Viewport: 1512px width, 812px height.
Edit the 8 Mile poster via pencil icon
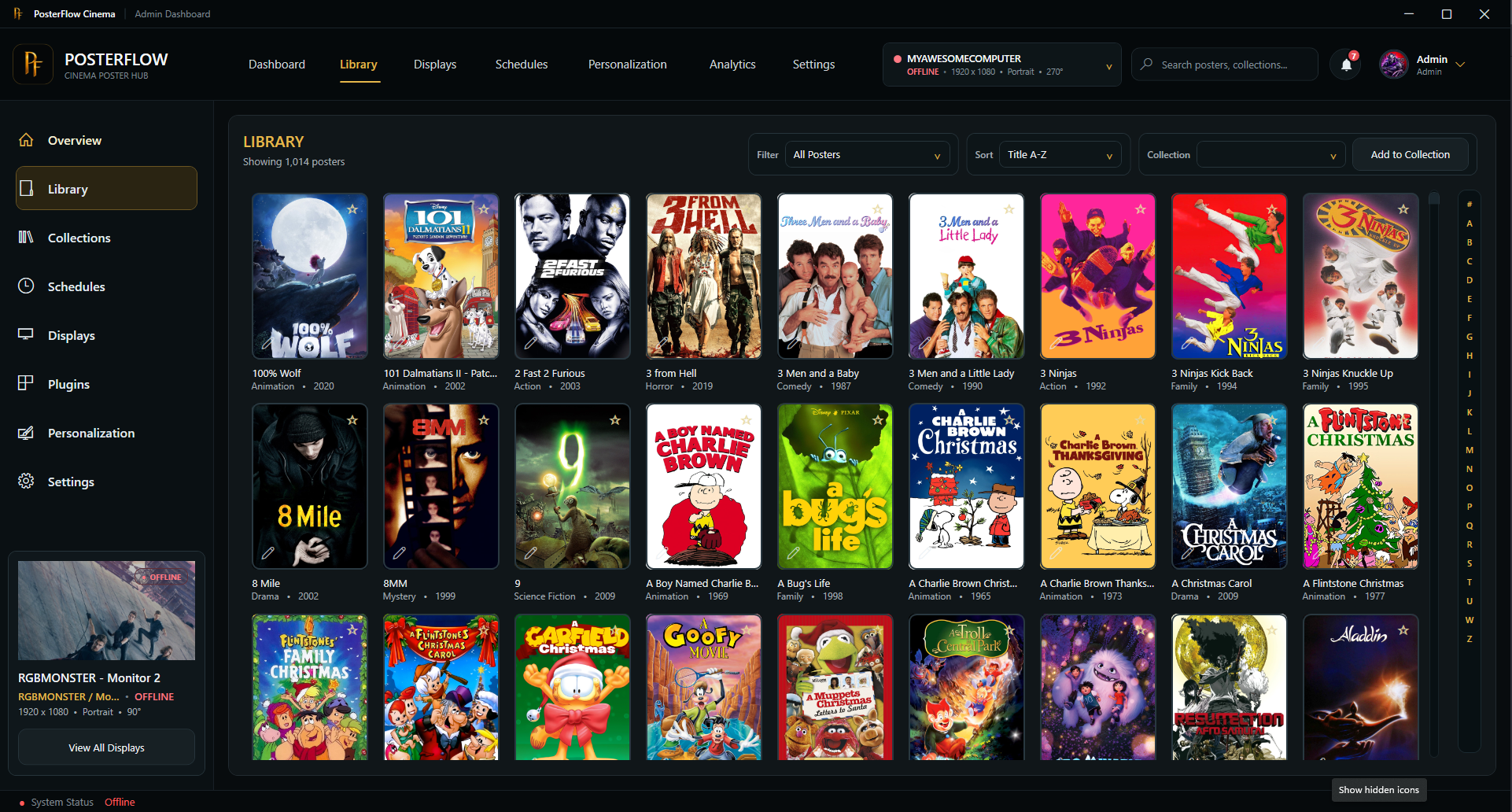coord(267,553)
